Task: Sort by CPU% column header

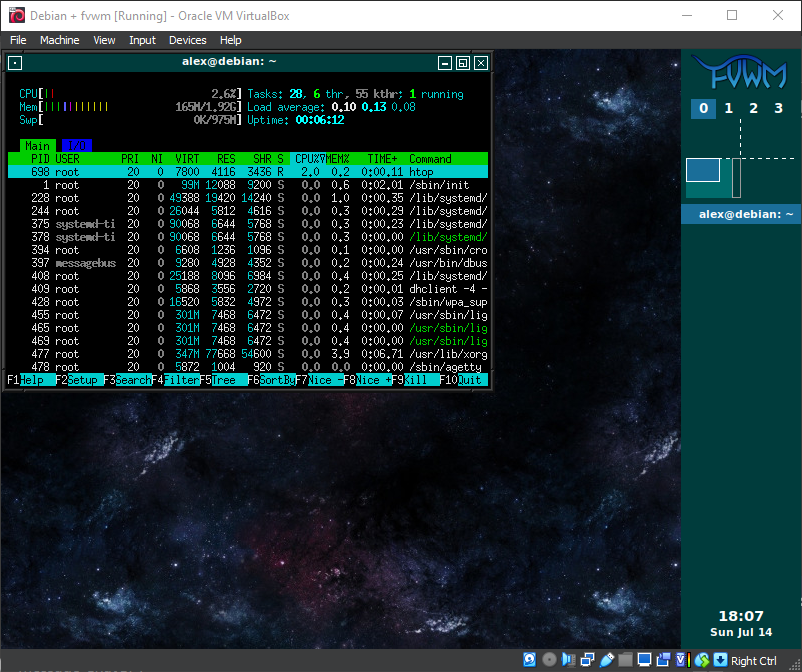Action: [x=306, y=158]
